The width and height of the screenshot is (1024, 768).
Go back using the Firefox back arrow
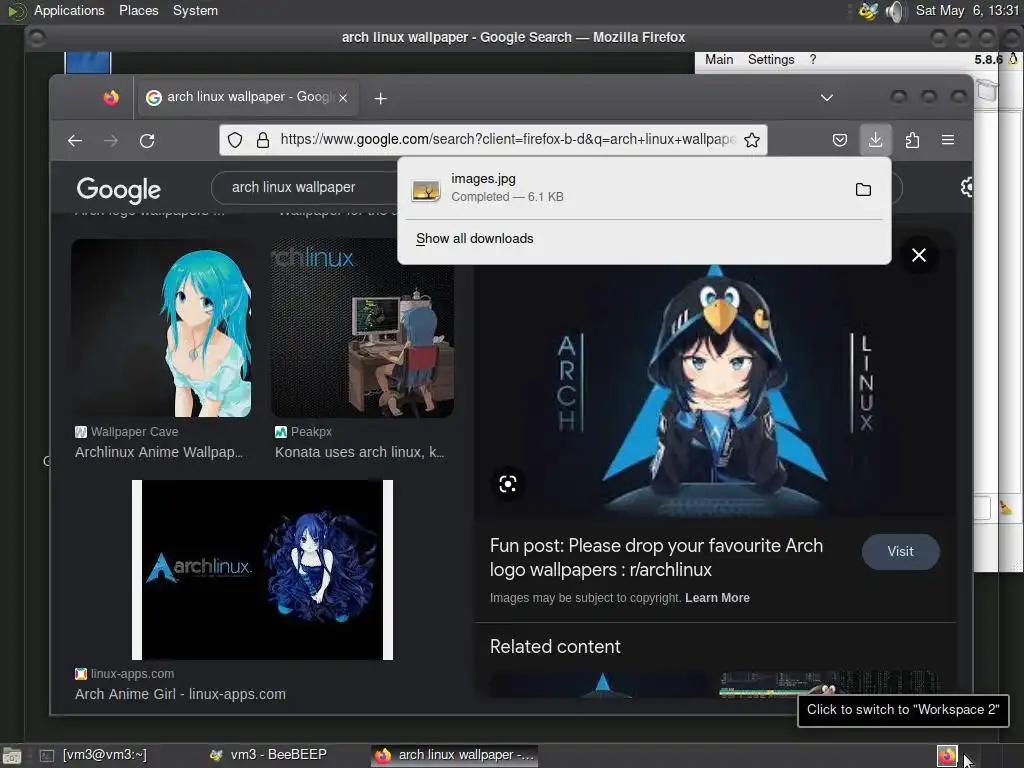(75, 140)
